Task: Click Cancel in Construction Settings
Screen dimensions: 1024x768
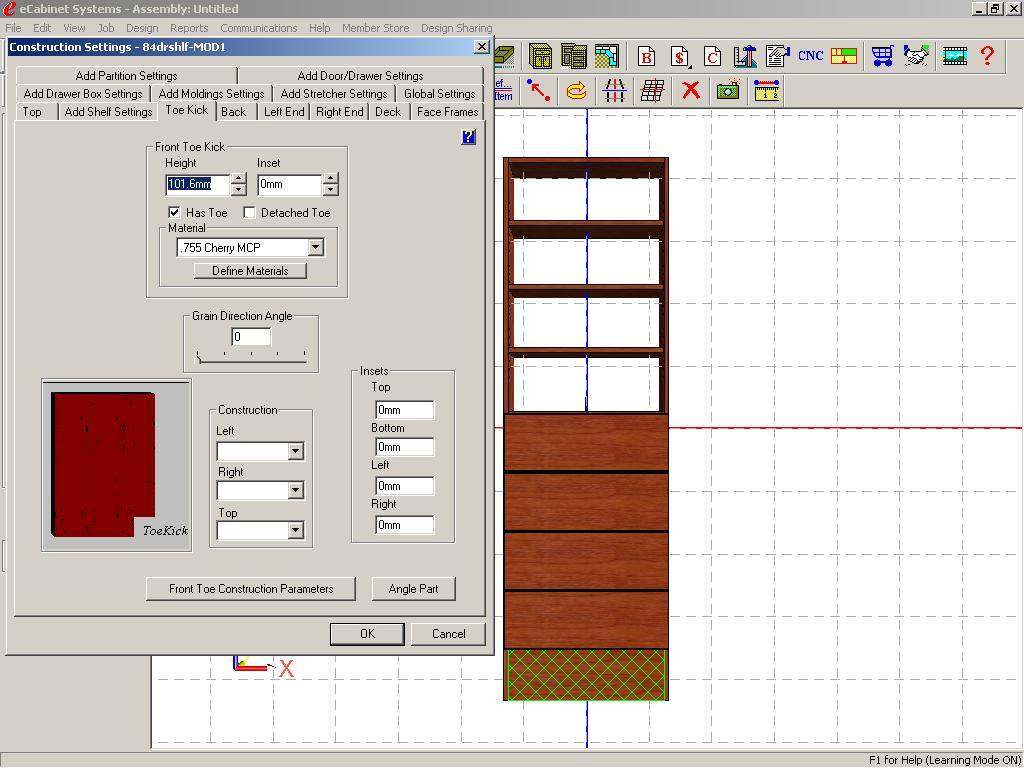Action: pos(449,633)
